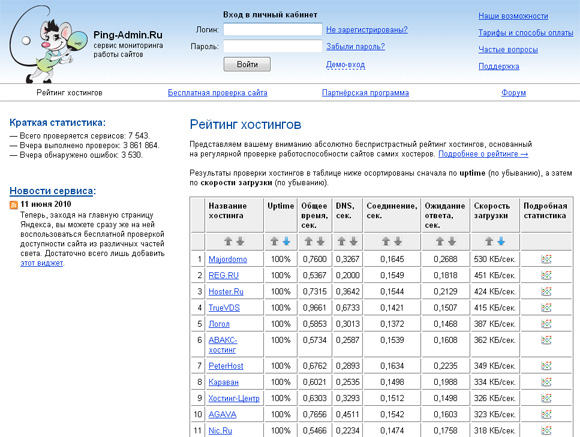The width and height of the screenshot is (580, 437).
Task: Open detailed statistics chart icon for REG.RU
Action: click(546, 275)
